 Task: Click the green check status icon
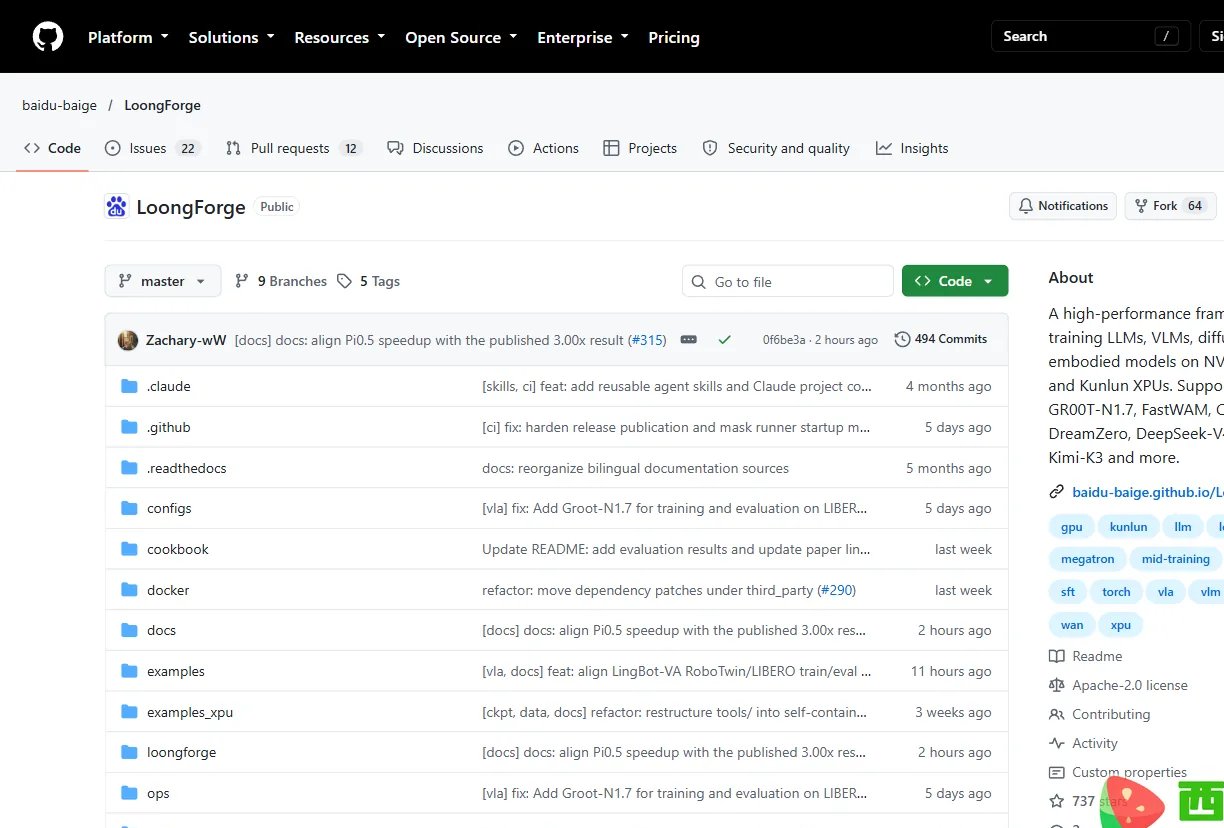pyautogui.click(x=725, y=340)
